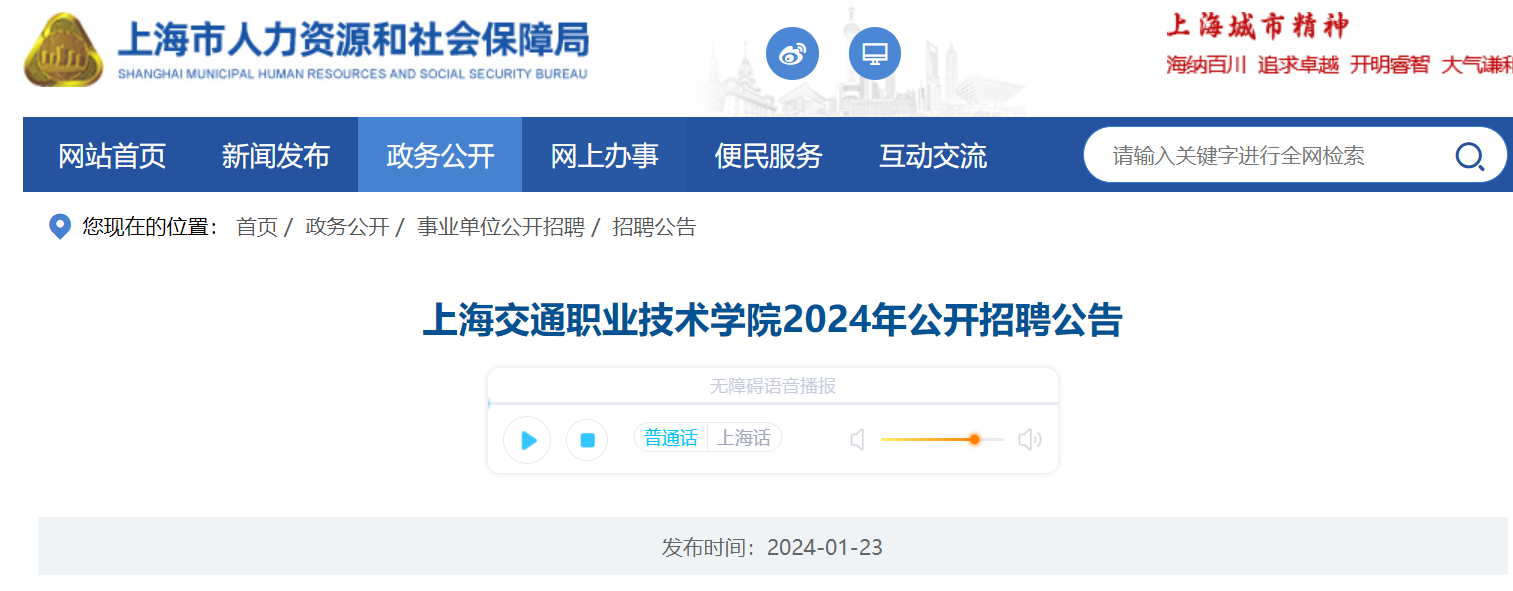Adjust the orange volume slider handle

point(974,439)
